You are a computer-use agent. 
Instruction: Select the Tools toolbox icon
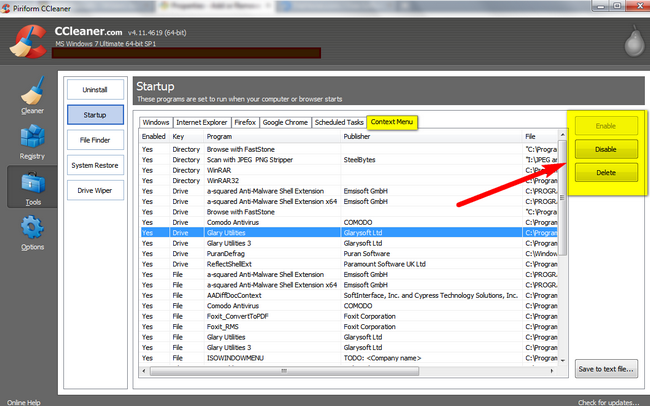click(32, 183)
